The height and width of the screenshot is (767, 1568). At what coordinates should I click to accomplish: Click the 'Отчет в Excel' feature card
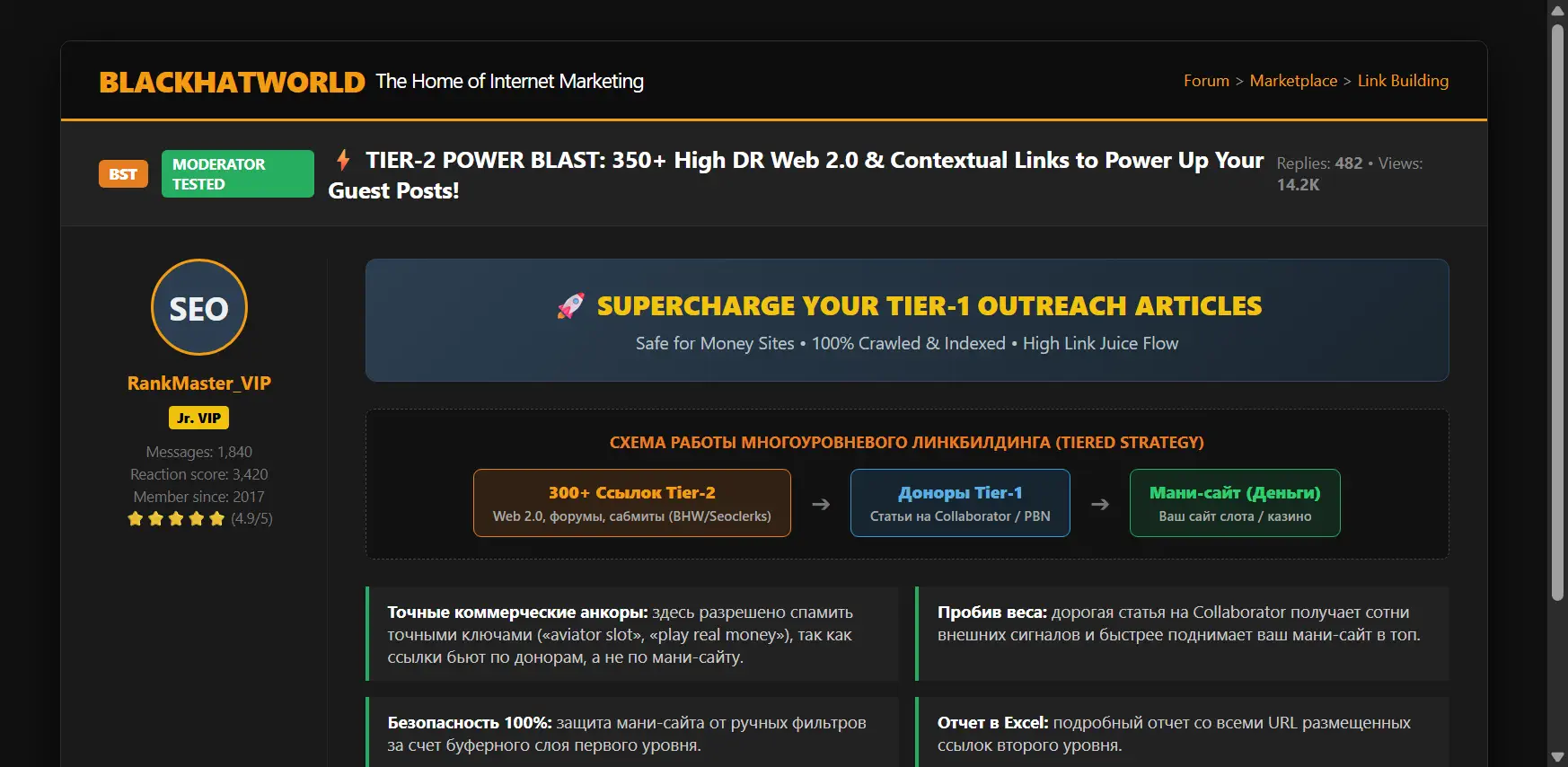click(1182, 734)
